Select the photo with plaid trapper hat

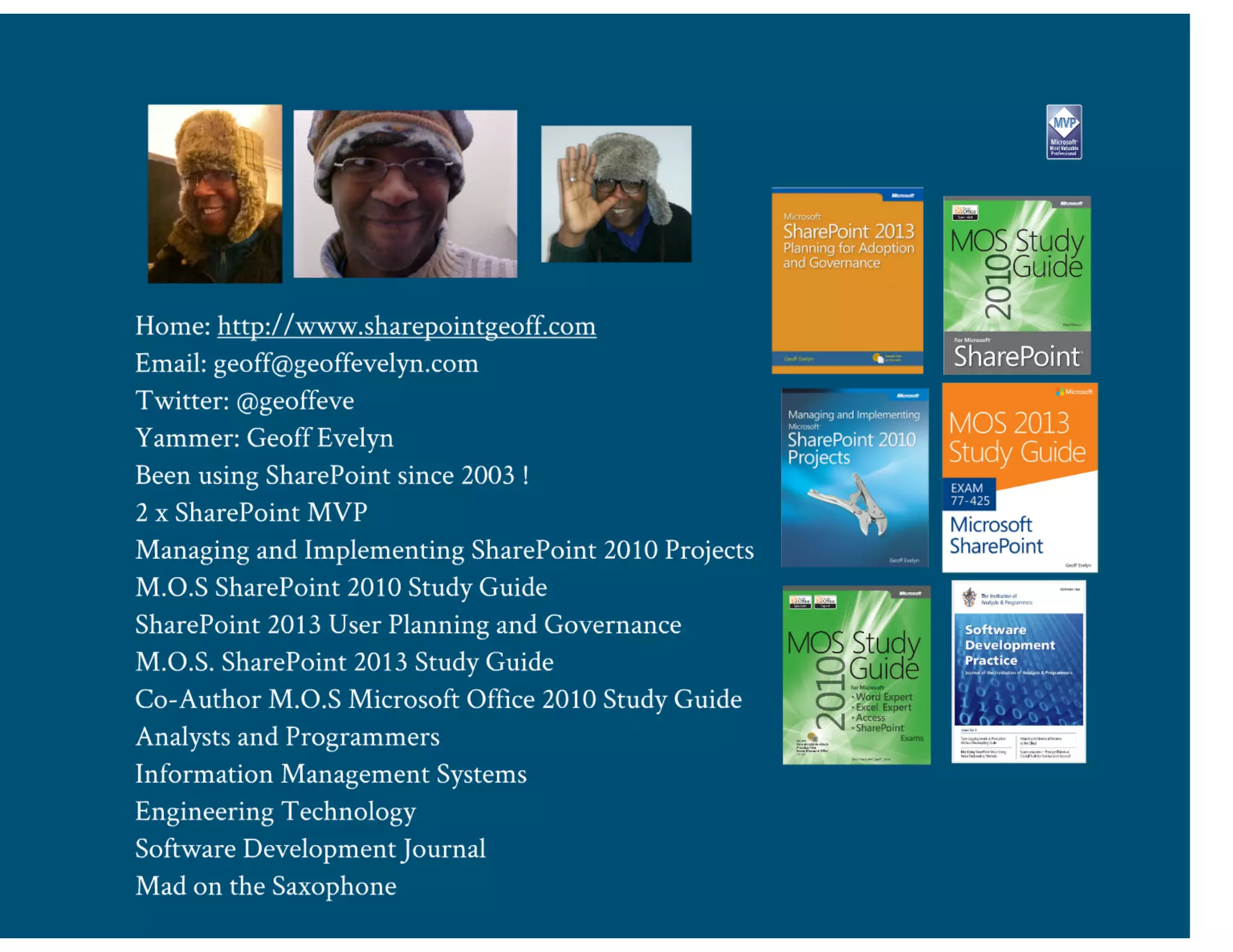coord(215,194)
